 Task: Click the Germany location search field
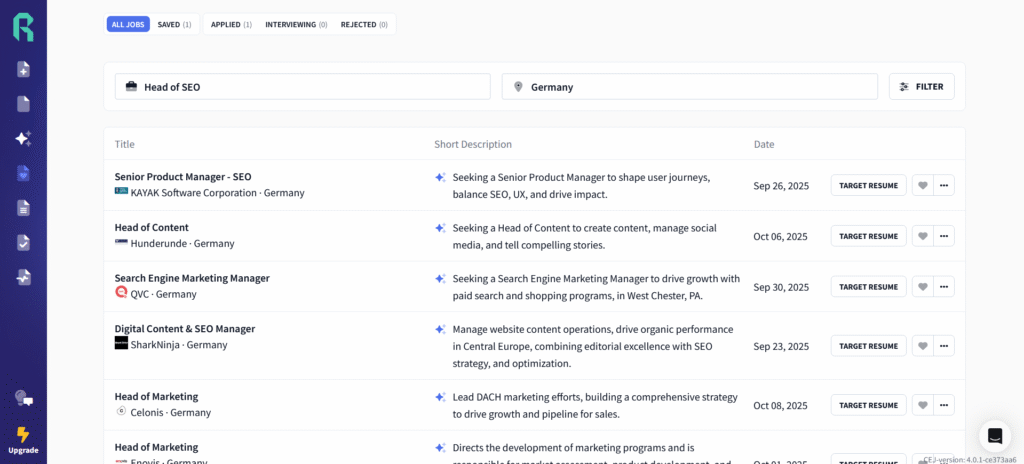point(689,87)
